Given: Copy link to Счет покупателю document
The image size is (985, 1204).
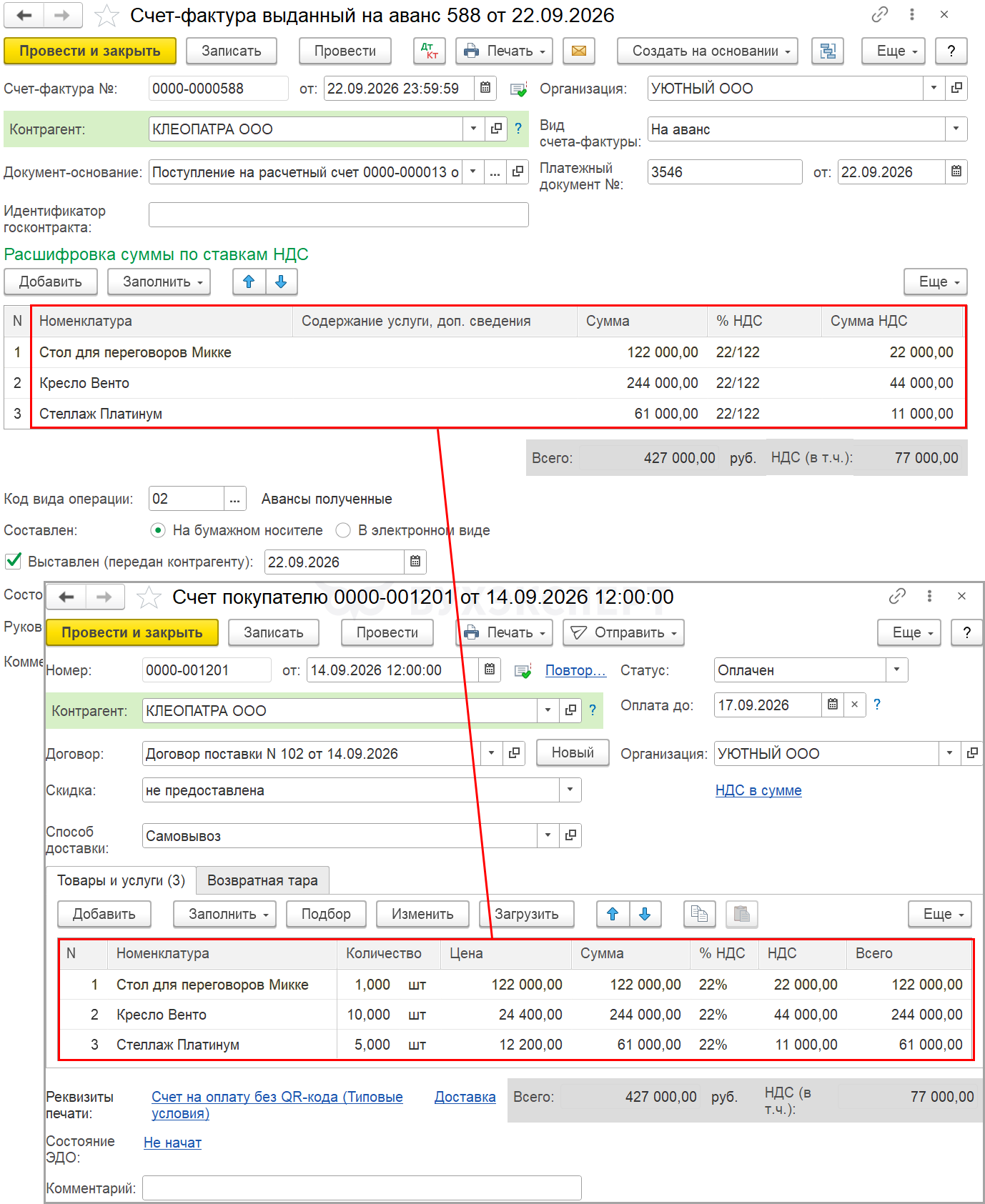Looking at the screenshot, I should [896, 596].
